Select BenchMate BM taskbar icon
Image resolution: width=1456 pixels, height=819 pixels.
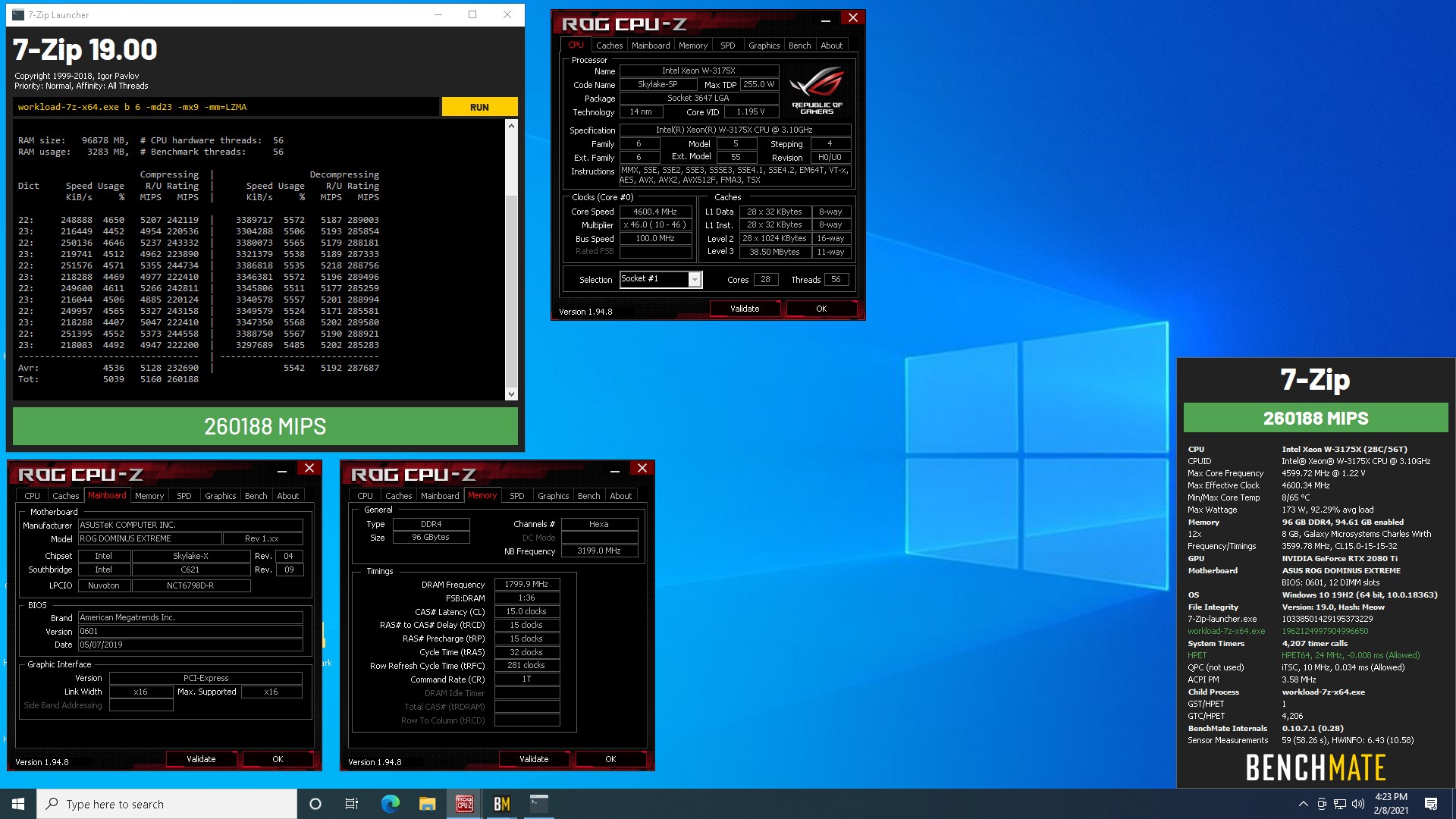click(x=501, y=804)
